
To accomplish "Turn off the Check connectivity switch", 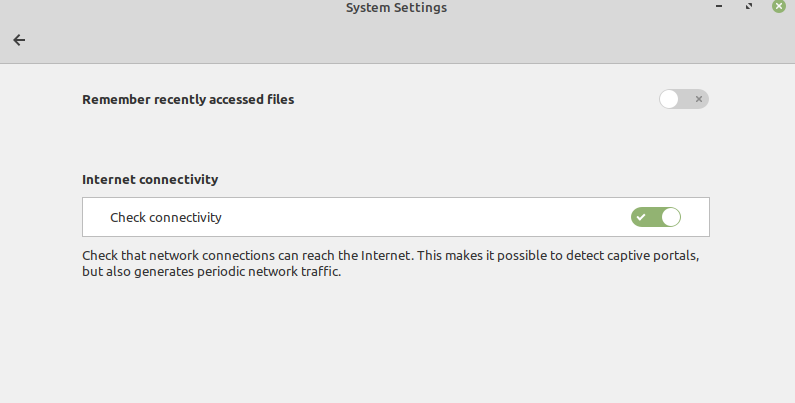I will click(x=656, y=217).
